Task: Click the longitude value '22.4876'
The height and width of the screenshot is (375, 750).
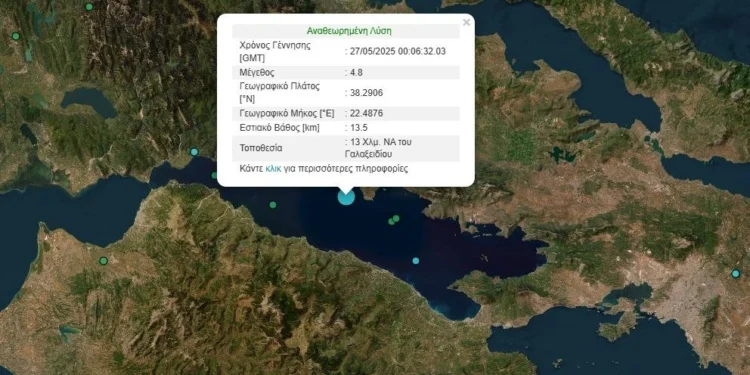Action: pos(366,113)
